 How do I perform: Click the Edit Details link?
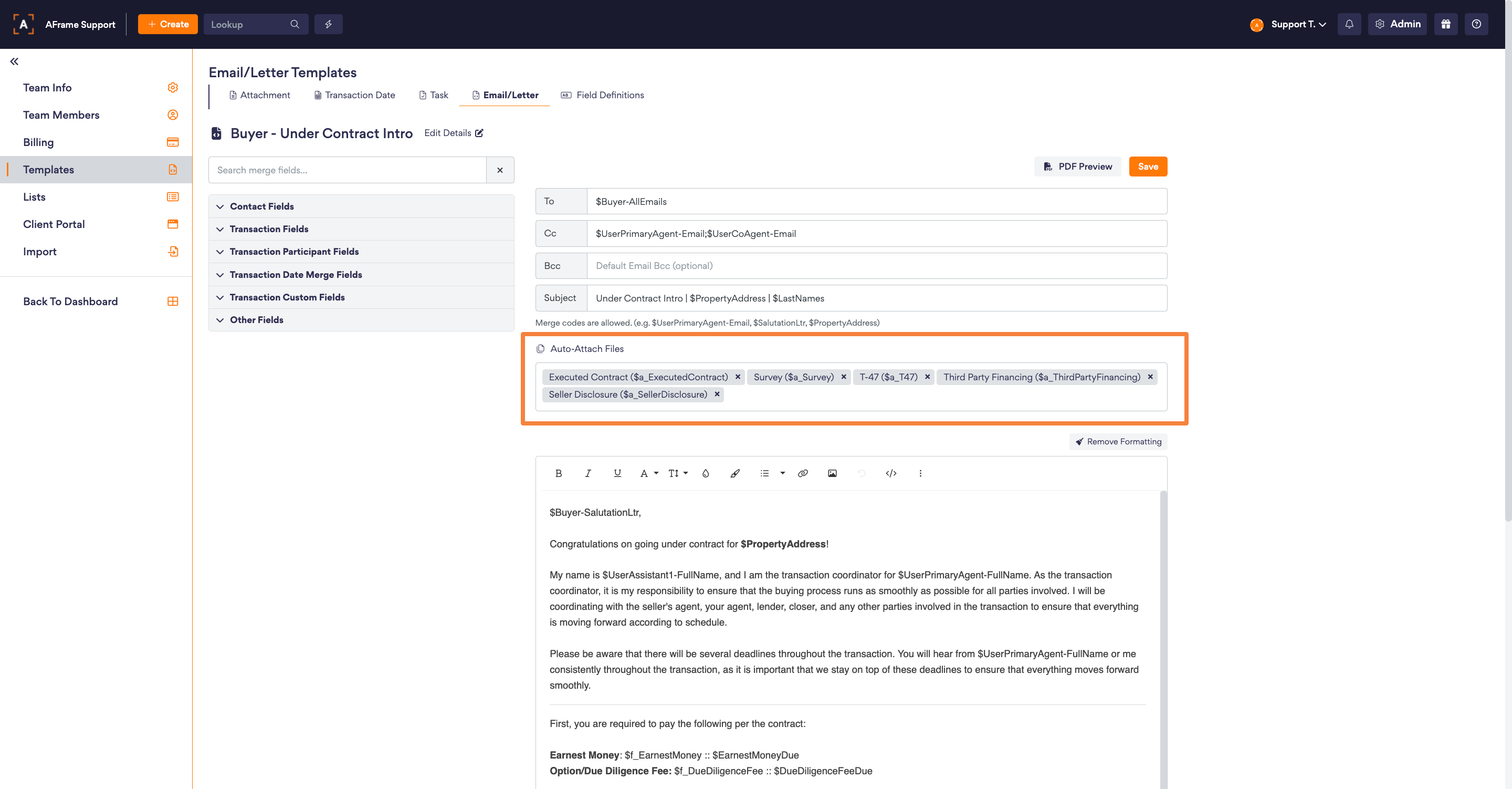click(453, 133)
